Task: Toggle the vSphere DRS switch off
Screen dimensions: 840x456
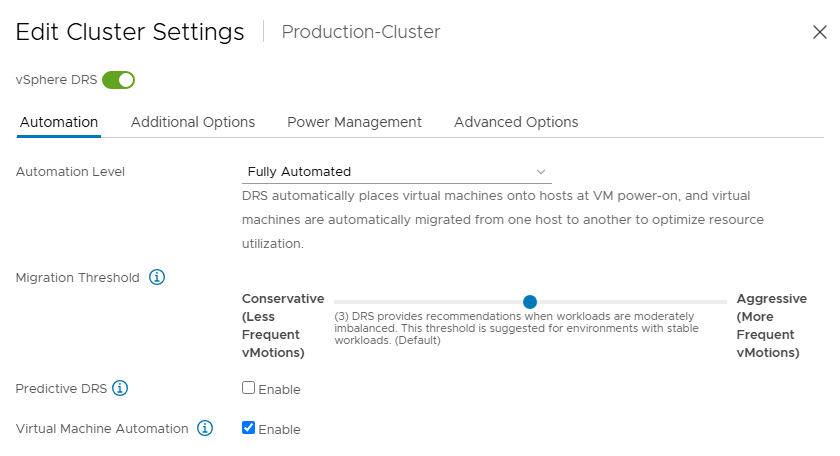Action: tap(118, 80)
